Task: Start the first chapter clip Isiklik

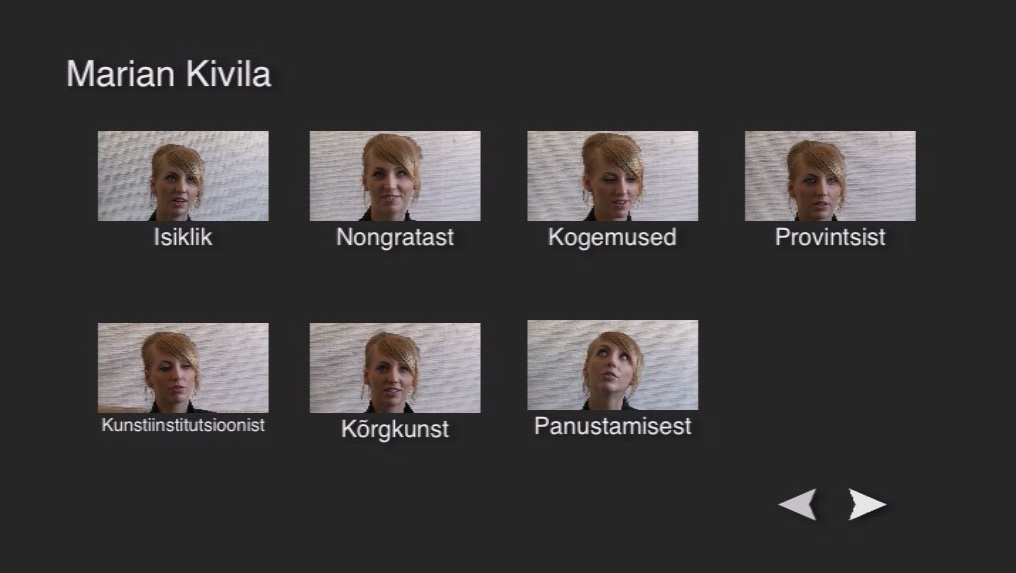Action: pyautogui.click(x=183, y=176)
